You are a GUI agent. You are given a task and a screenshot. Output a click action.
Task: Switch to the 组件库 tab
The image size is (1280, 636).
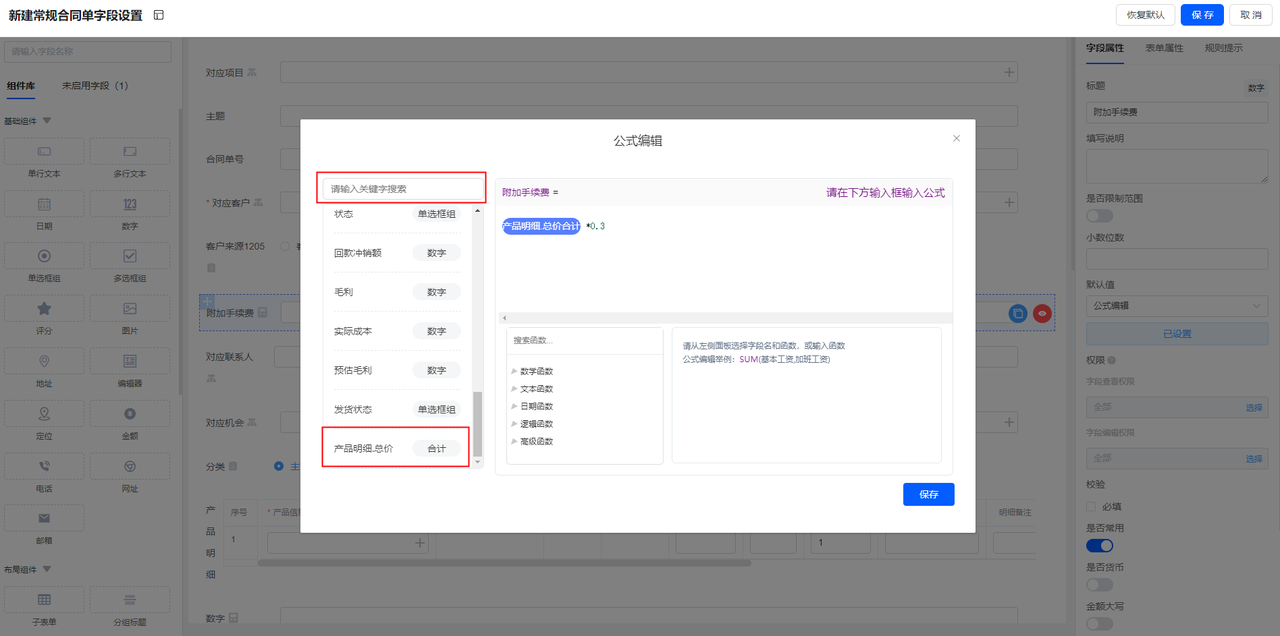pyautogui.click(x=20, y=86)
